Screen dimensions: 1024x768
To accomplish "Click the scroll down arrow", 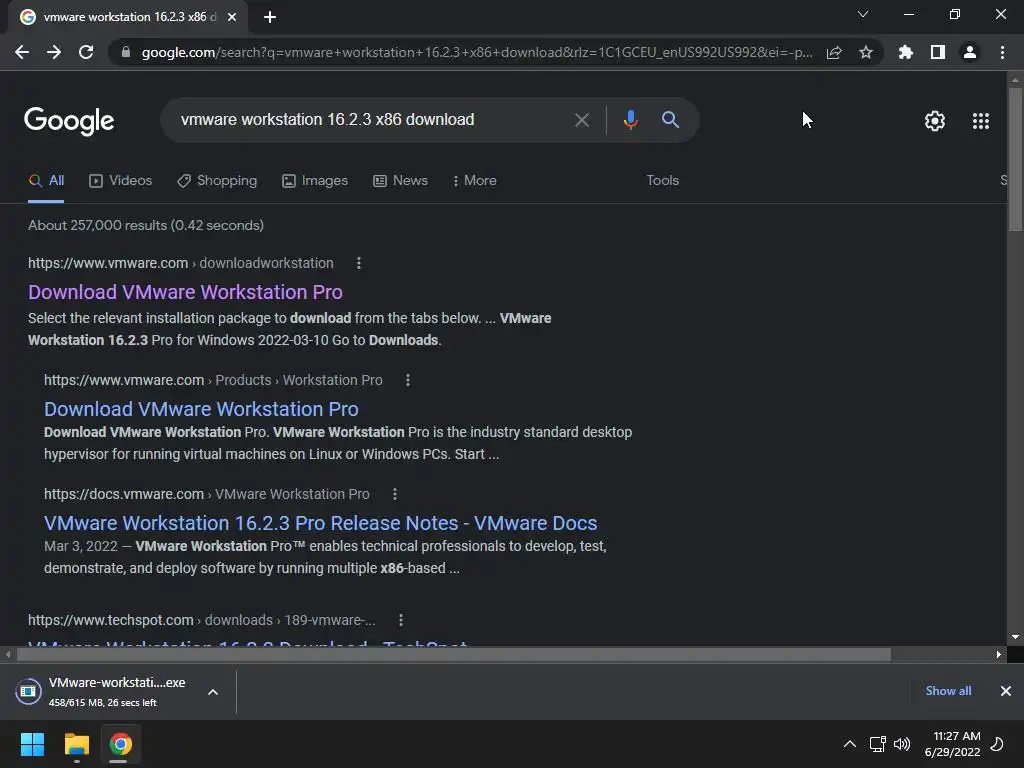I will tap(1015, 637).
